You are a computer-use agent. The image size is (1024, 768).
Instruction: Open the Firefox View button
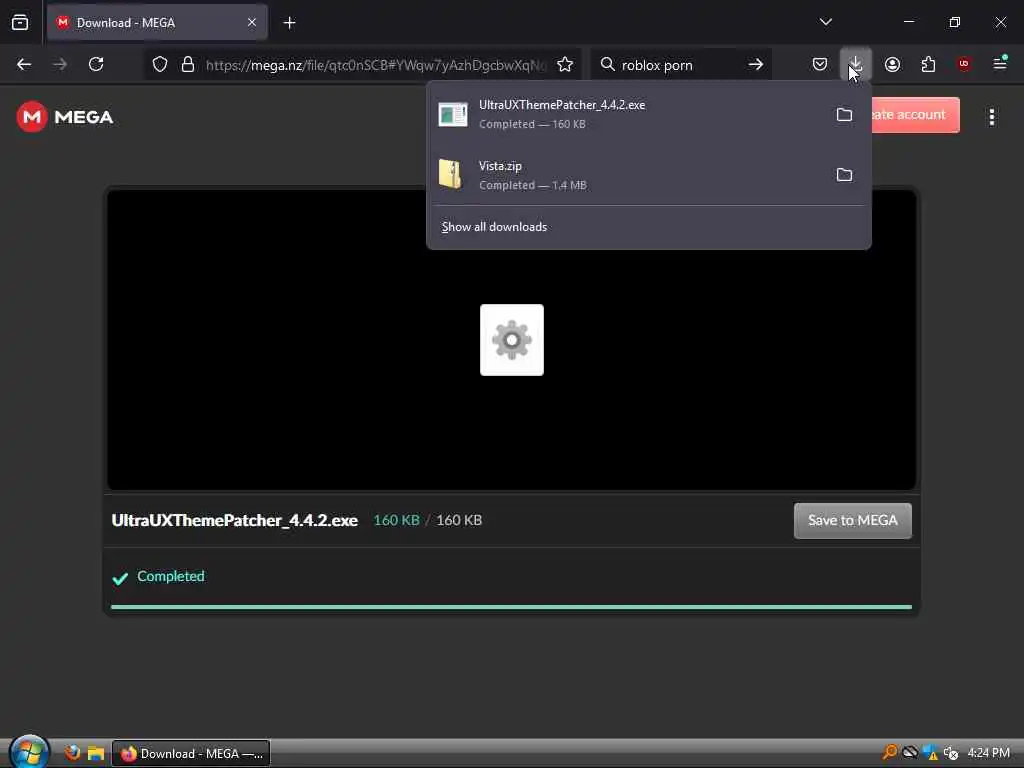[20, 23]
